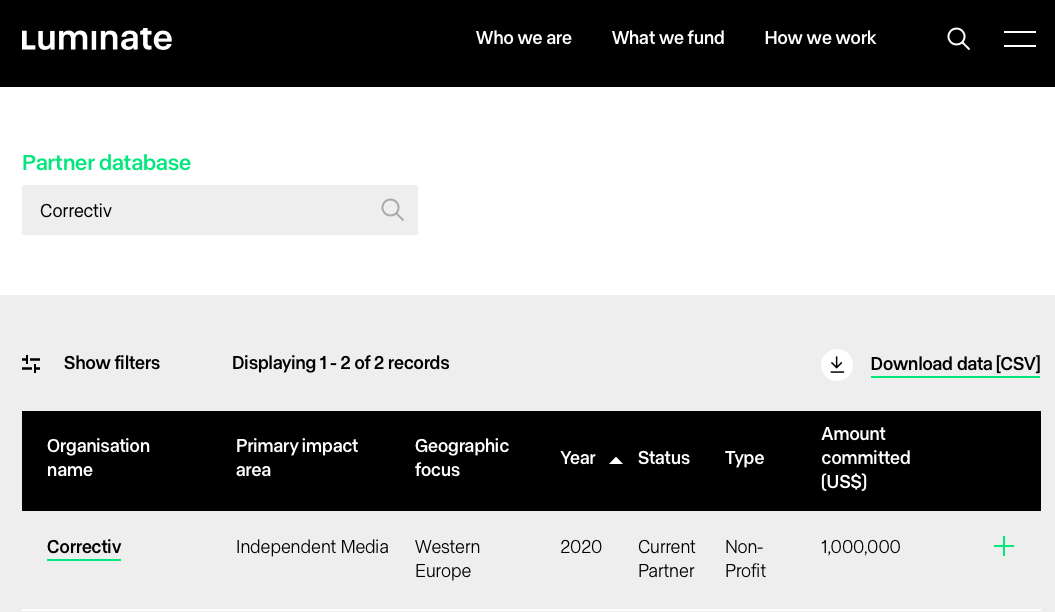
Task: Submit partner database search magnifier
Action: pos(392,210)
